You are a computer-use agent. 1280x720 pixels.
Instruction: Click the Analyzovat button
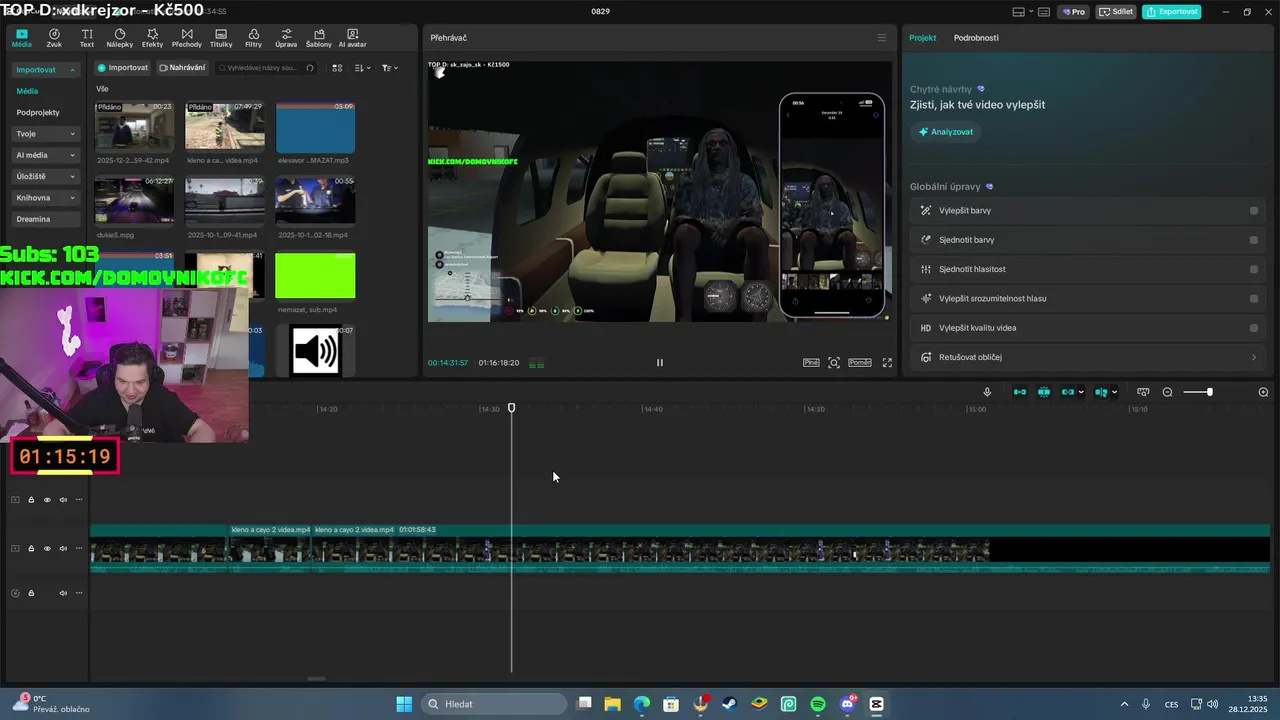tap(945, 132)
